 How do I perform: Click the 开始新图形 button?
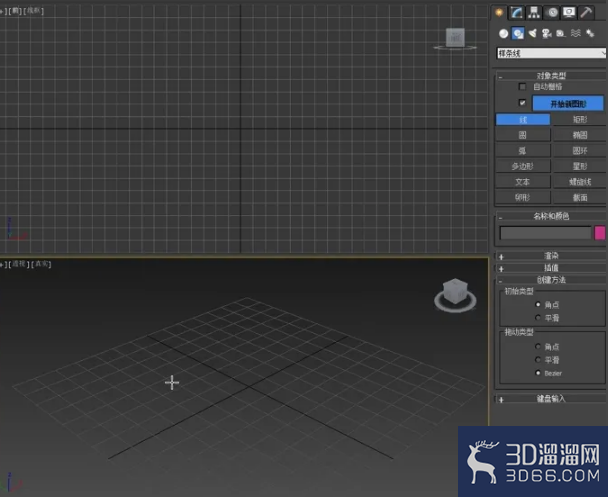[568, 104]
